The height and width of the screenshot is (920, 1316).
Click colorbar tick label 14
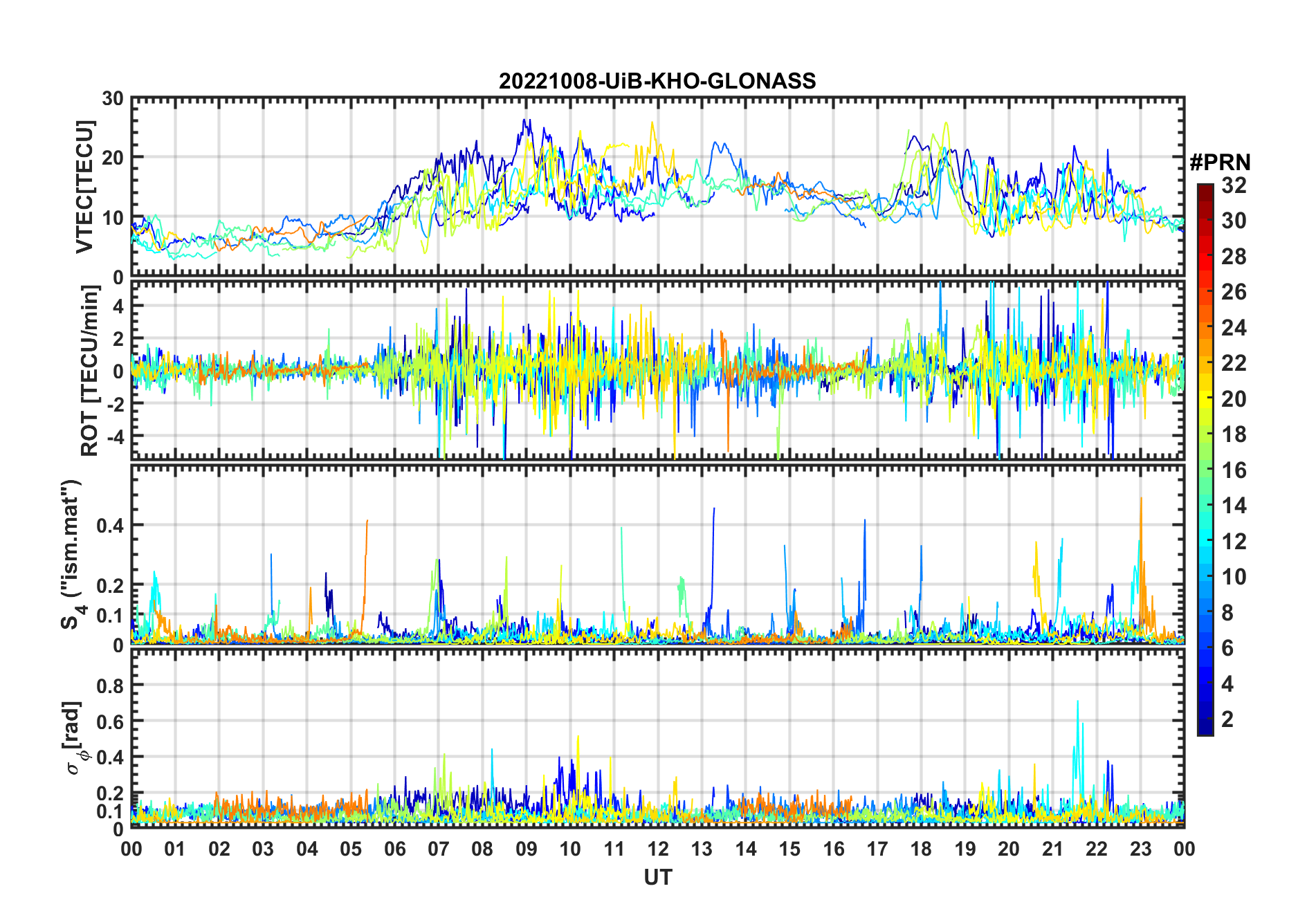click(1234, 506)
